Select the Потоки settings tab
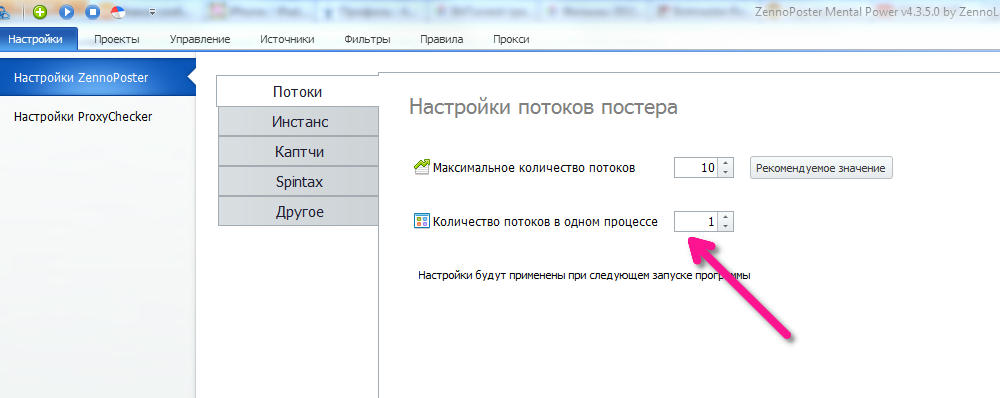The width and height of the screenshot is (1000, 398). [x=297, y=92]
